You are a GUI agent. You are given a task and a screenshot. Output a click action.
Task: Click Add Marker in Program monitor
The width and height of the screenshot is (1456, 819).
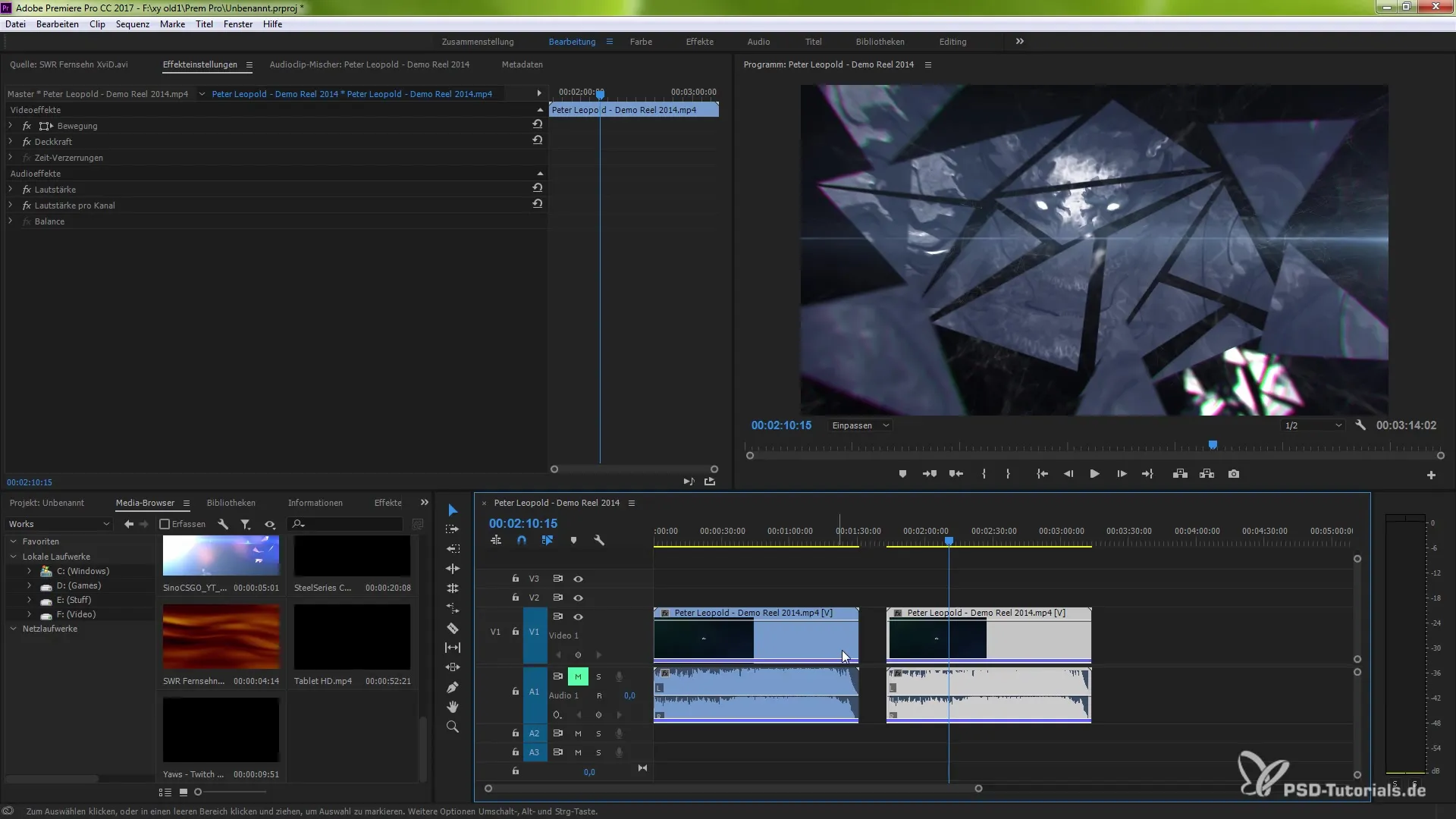(902, 474)
